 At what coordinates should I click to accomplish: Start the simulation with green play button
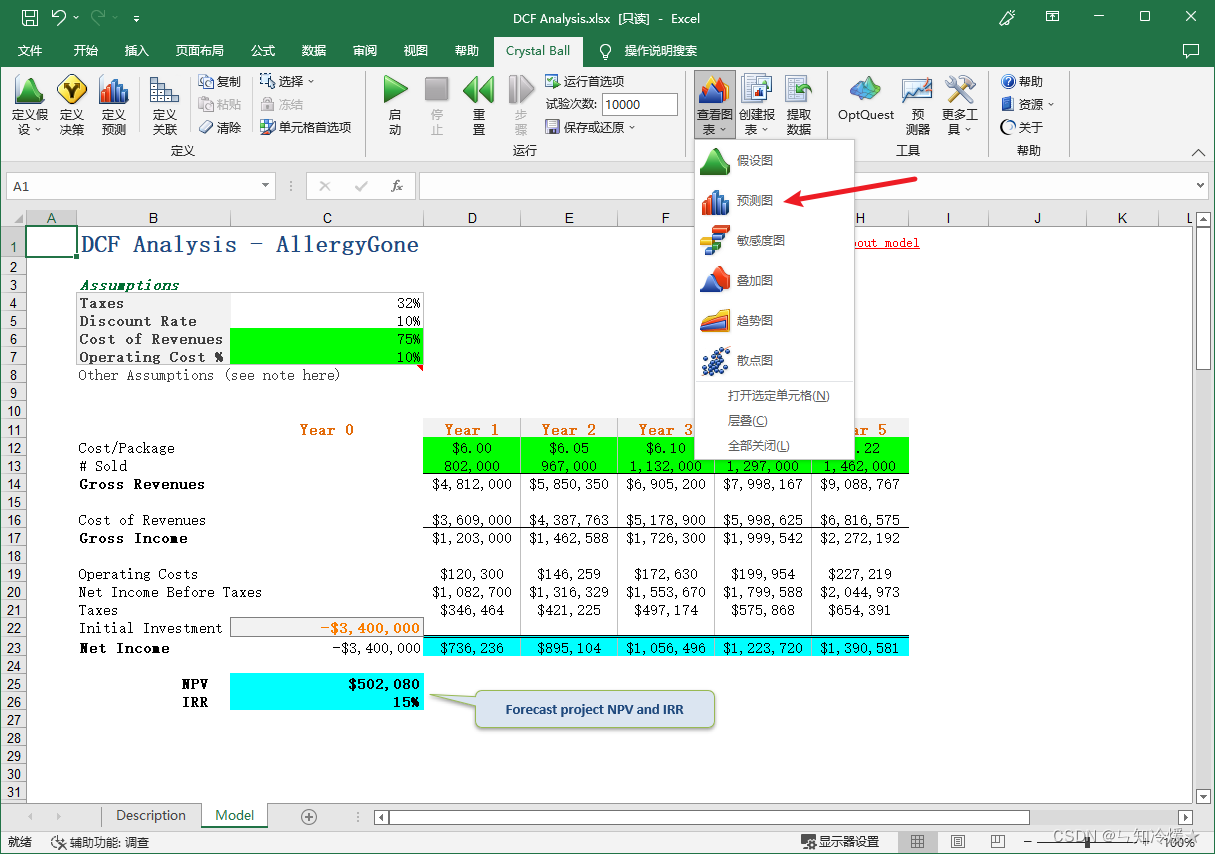pos(395,105)
